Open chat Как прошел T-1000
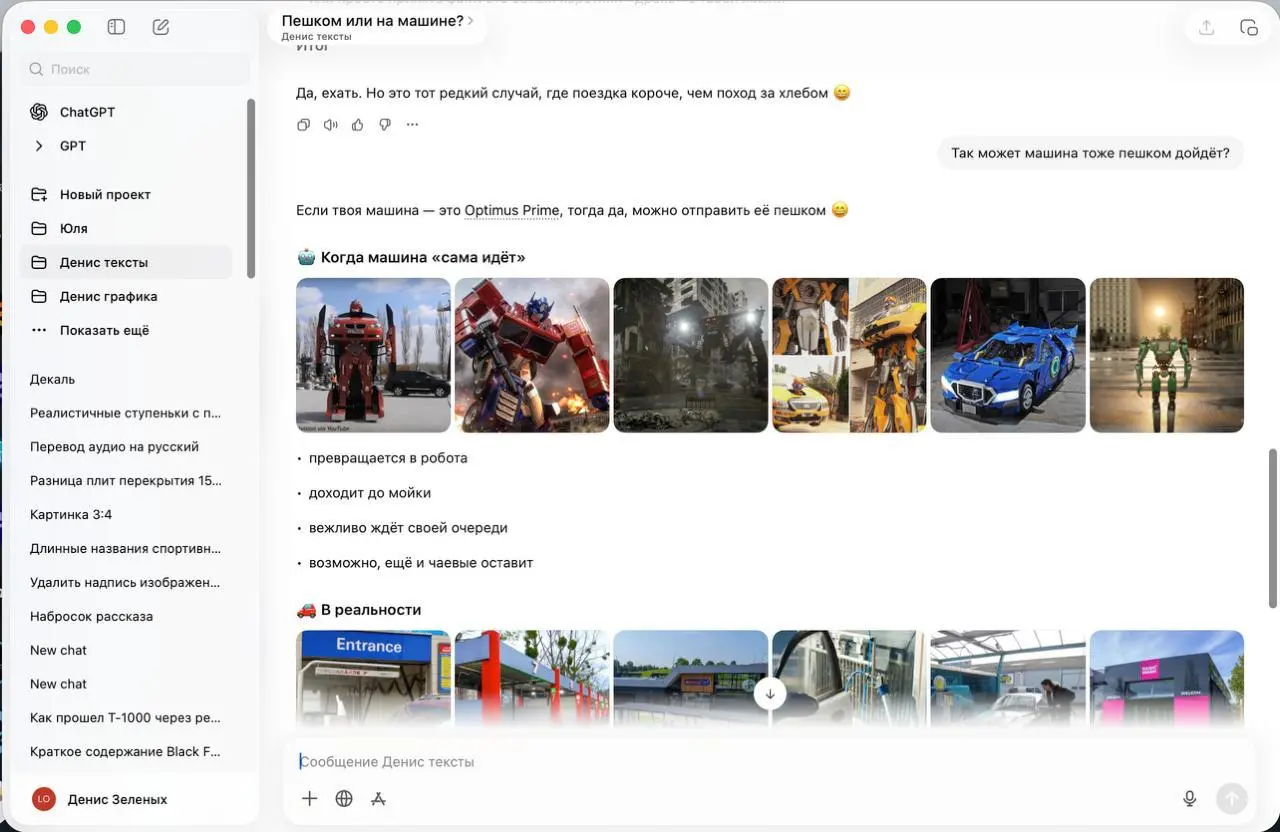 tap(126, 718)
